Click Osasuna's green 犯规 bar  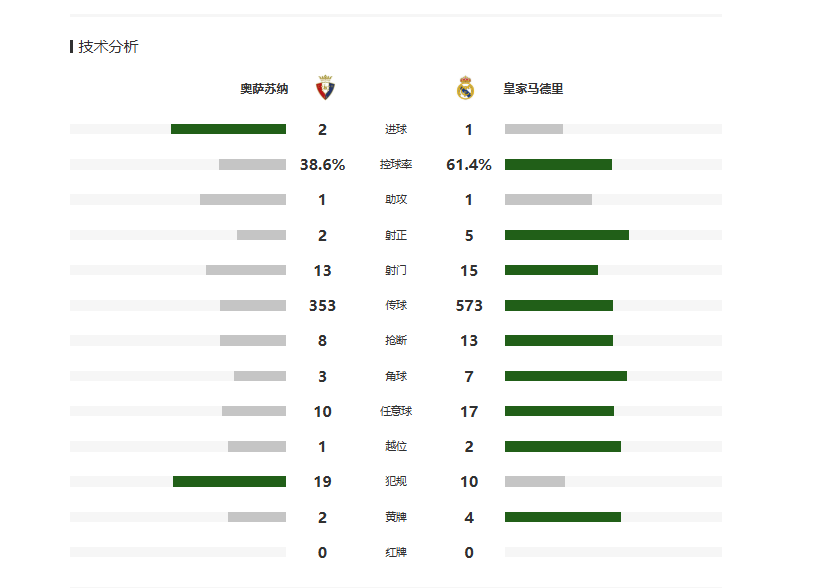229,481
